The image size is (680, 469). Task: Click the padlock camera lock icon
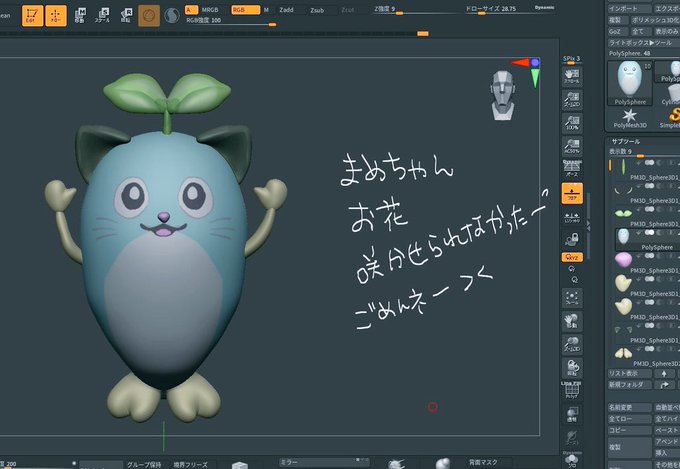(x=572, y=239)
